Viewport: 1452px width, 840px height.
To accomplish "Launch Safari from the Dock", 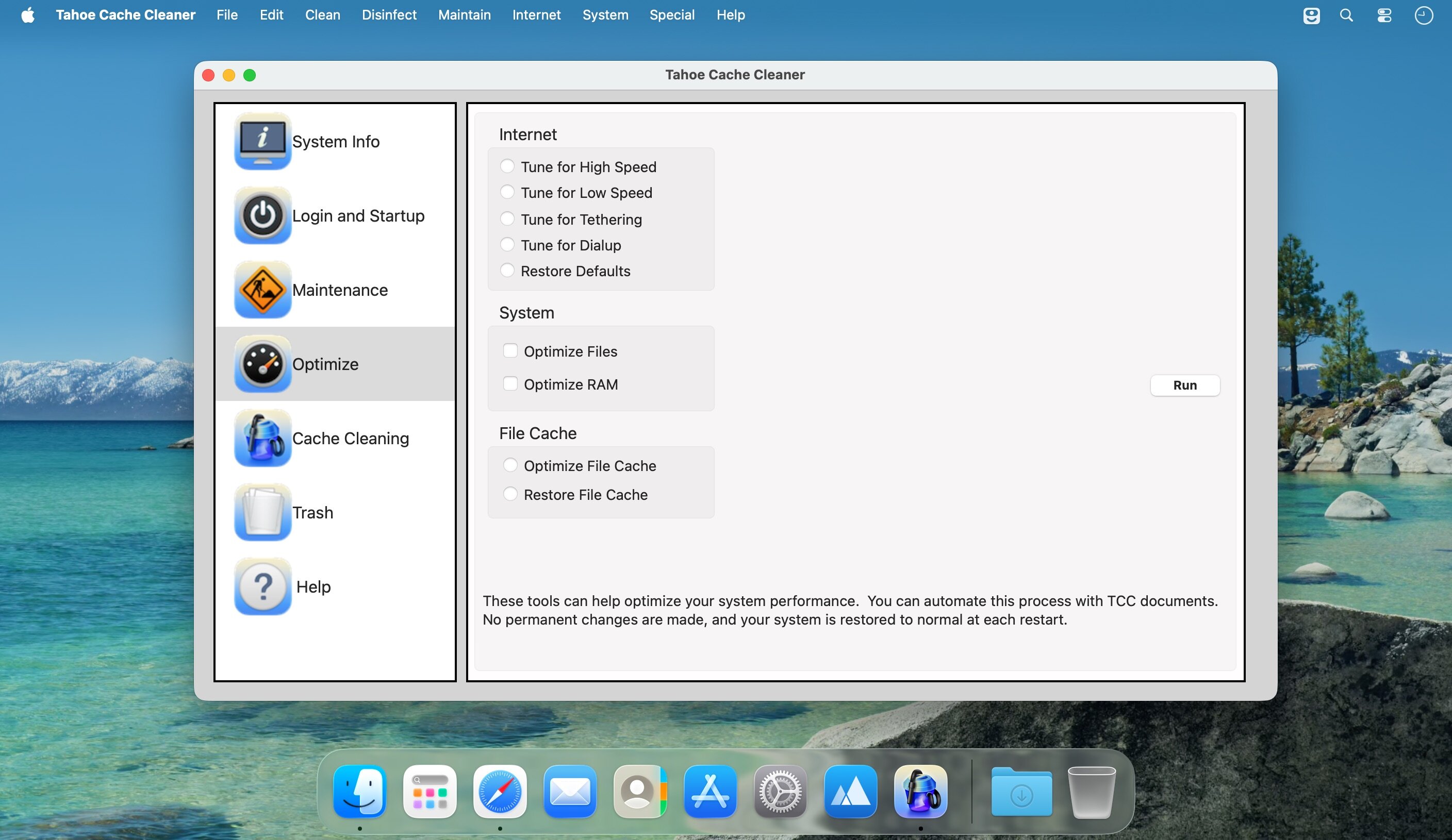I will (500, 792).
